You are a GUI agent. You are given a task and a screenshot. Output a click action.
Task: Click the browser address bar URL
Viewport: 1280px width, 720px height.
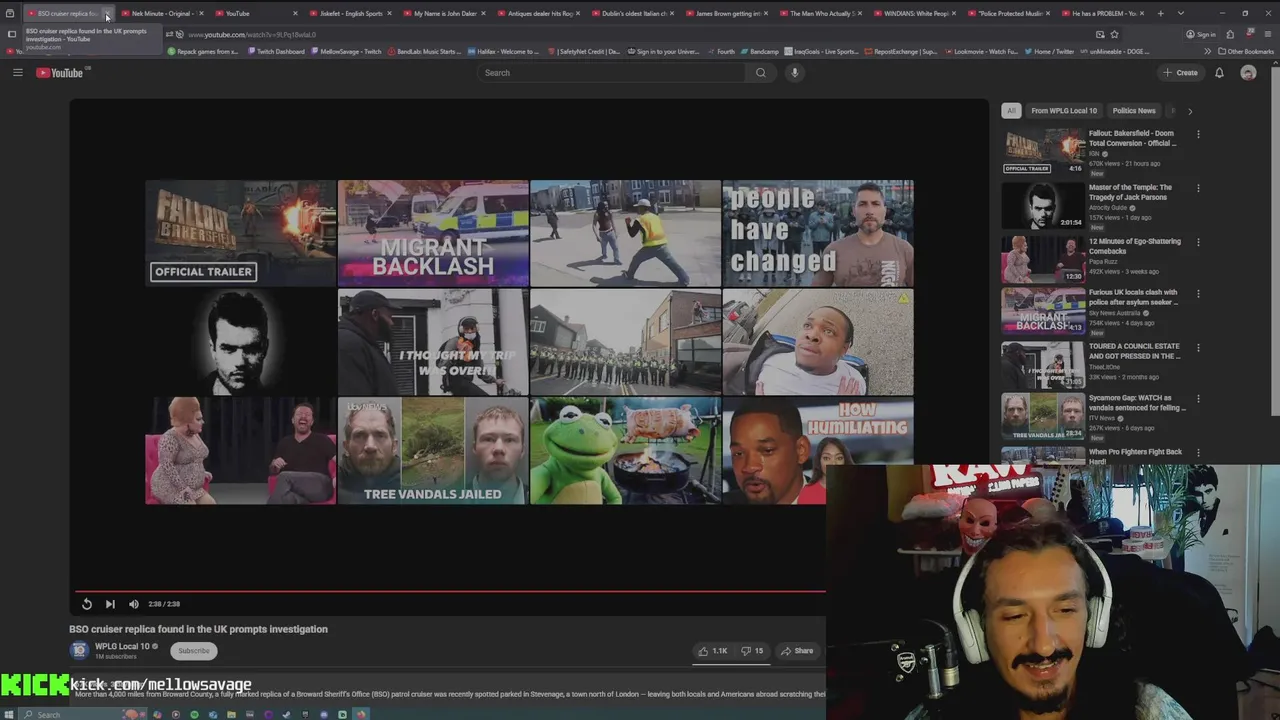pyautogui.click(x=252, y=34)
